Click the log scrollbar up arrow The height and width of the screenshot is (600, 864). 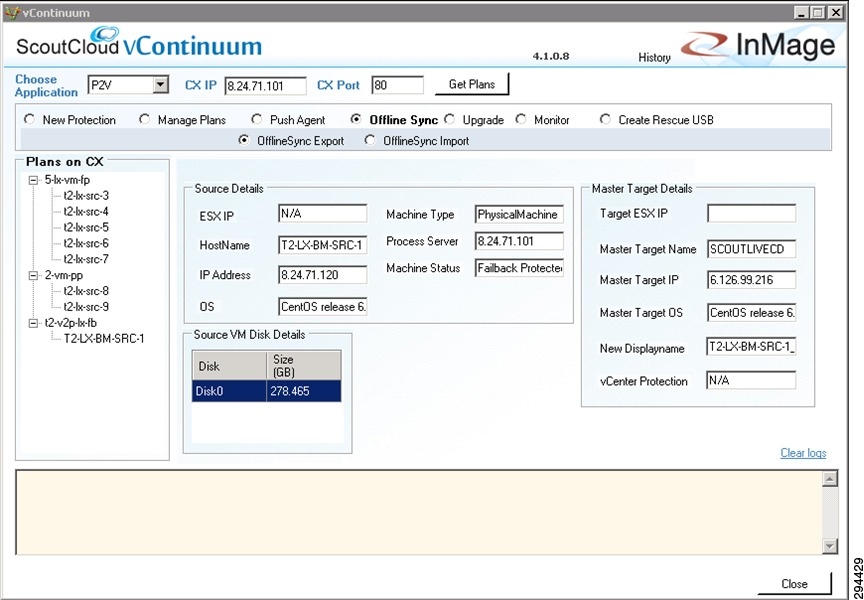[x=829, y=479]
